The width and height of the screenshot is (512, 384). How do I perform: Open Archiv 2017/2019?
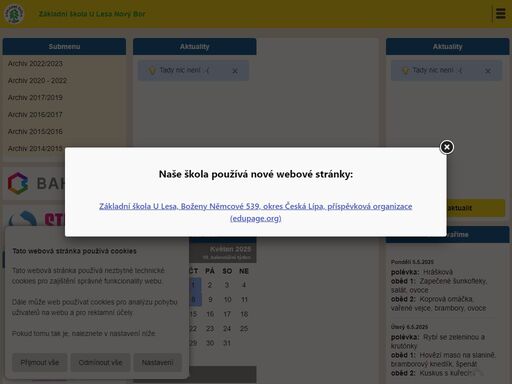tap(35, 97)
